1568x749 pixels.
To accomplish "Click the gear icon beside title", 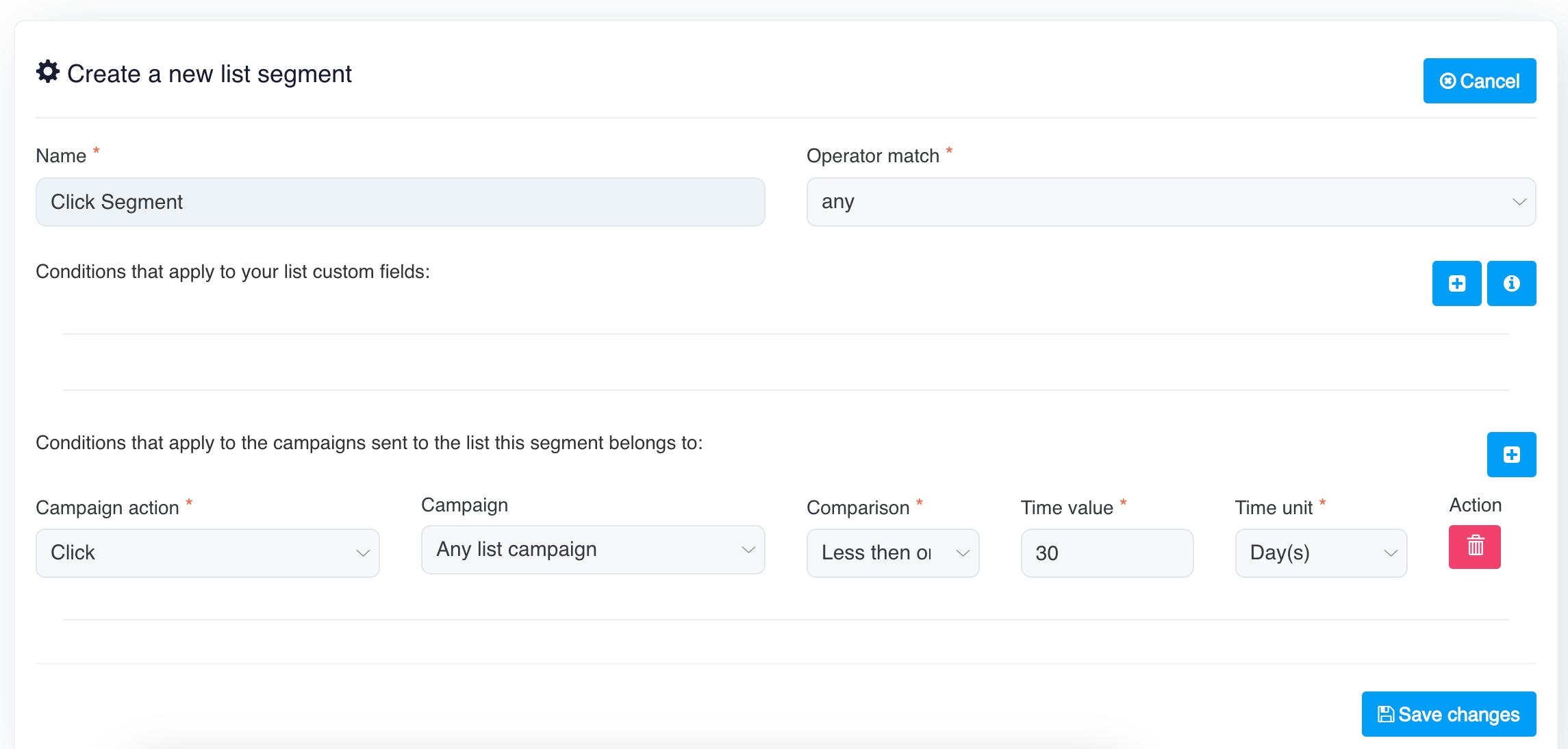I will point(48,72).
